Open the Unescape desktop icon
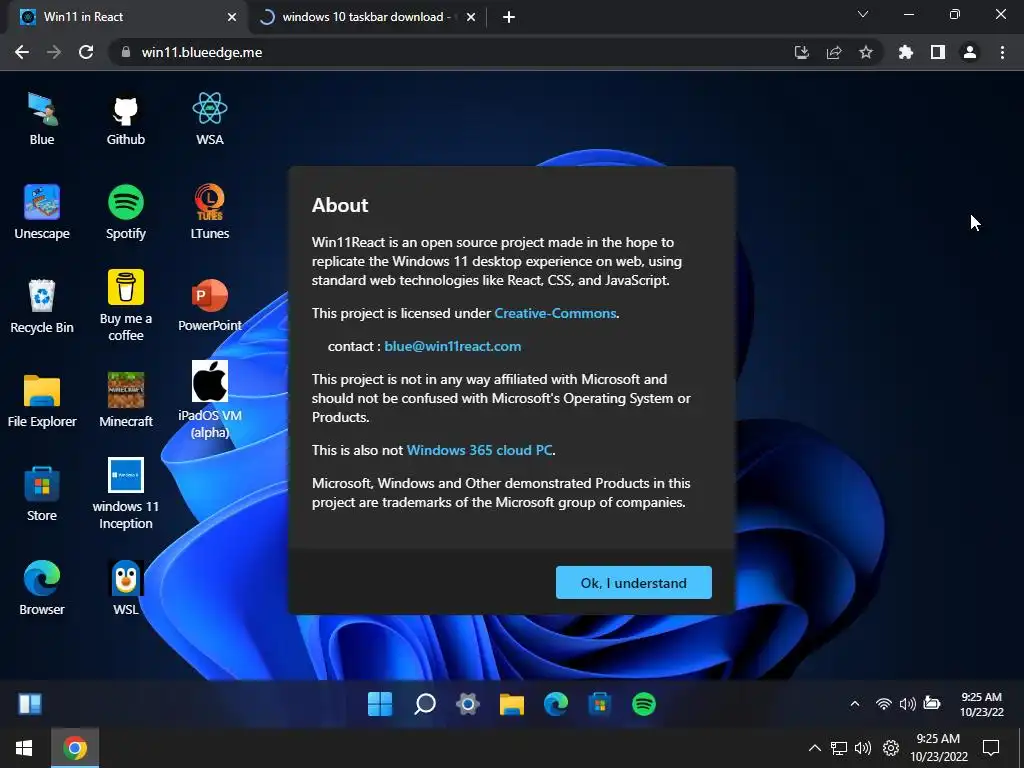 42,212
